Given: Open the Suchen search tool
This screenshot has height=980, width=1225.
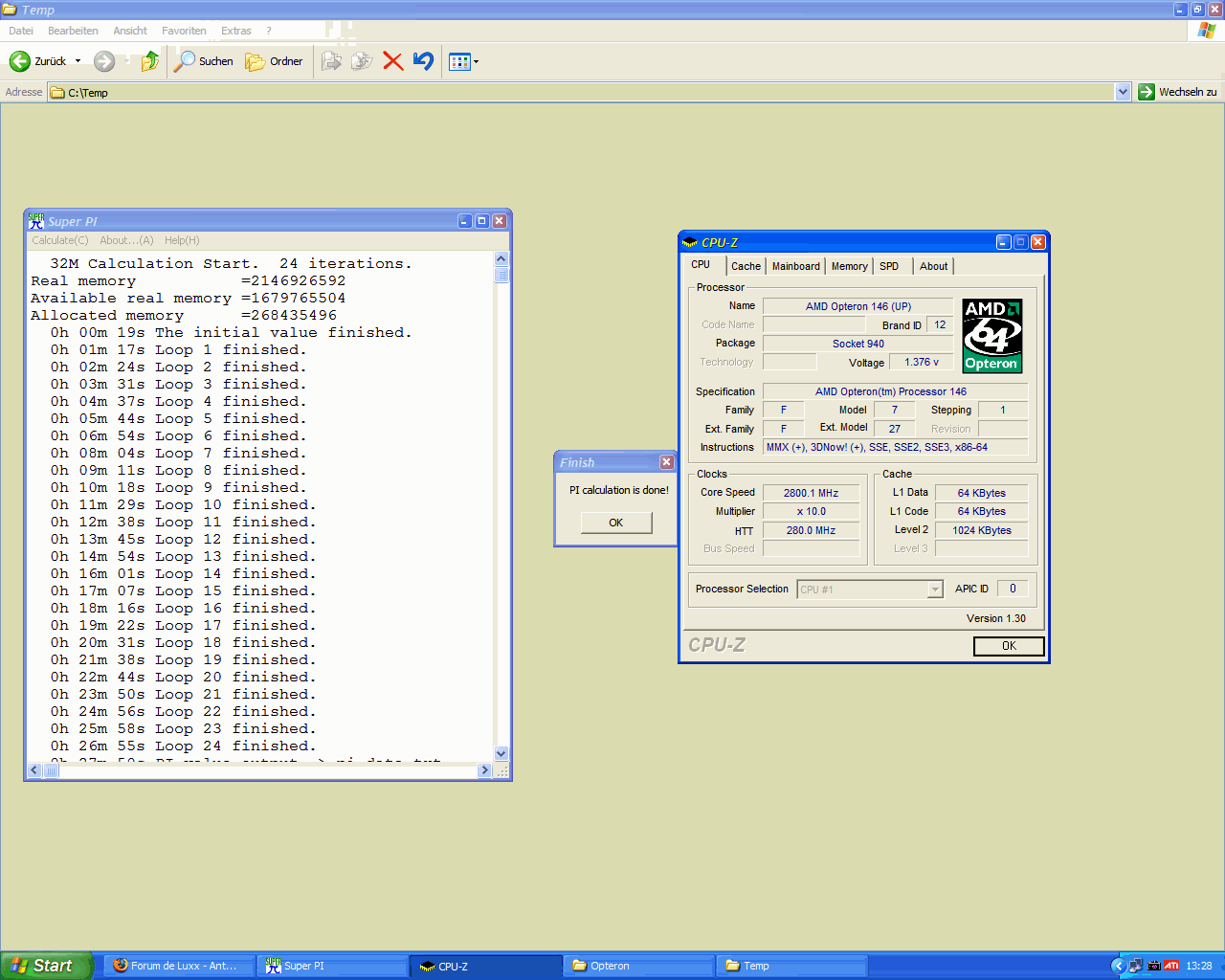Looking at the screenshot, I should coord(205,61).
